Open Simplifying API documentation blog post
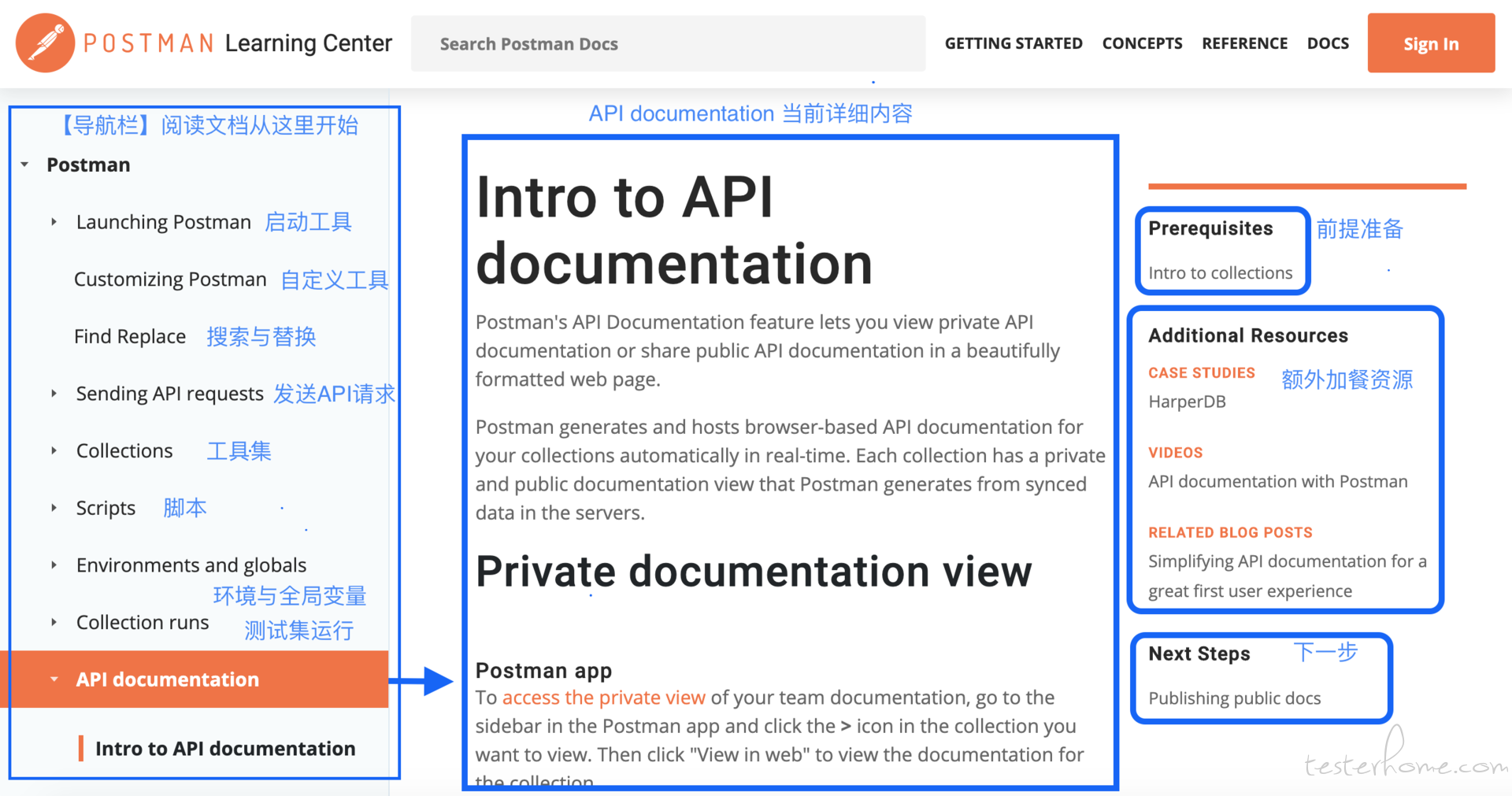 (1287, 576)
